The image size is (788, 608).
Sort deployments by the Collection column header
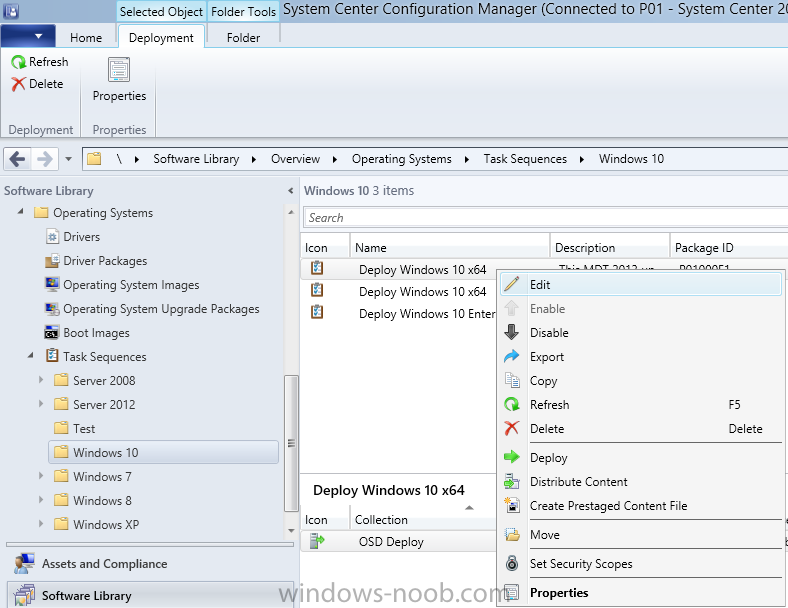422,520
